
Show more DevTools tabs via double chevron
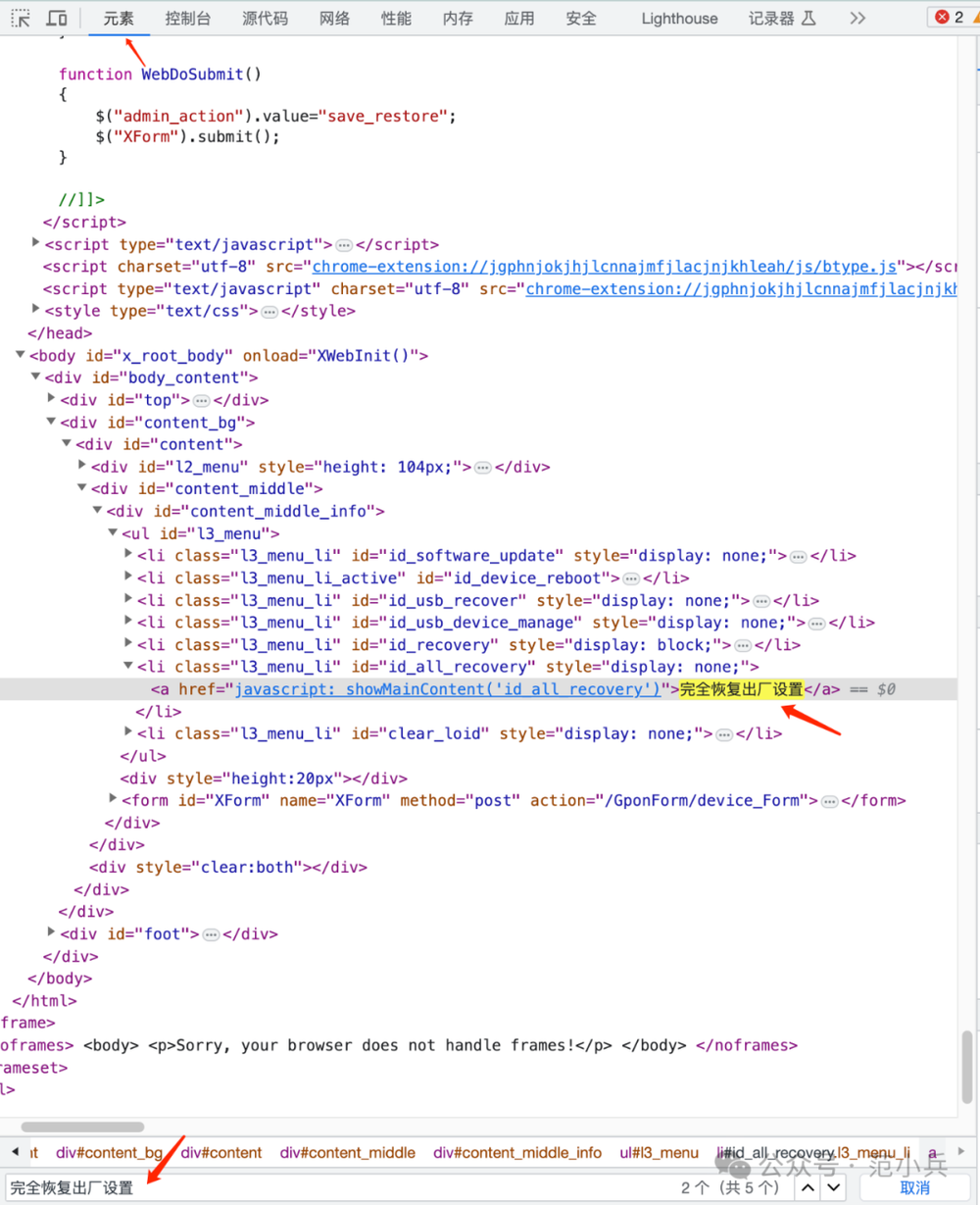[x=857, y=19]
